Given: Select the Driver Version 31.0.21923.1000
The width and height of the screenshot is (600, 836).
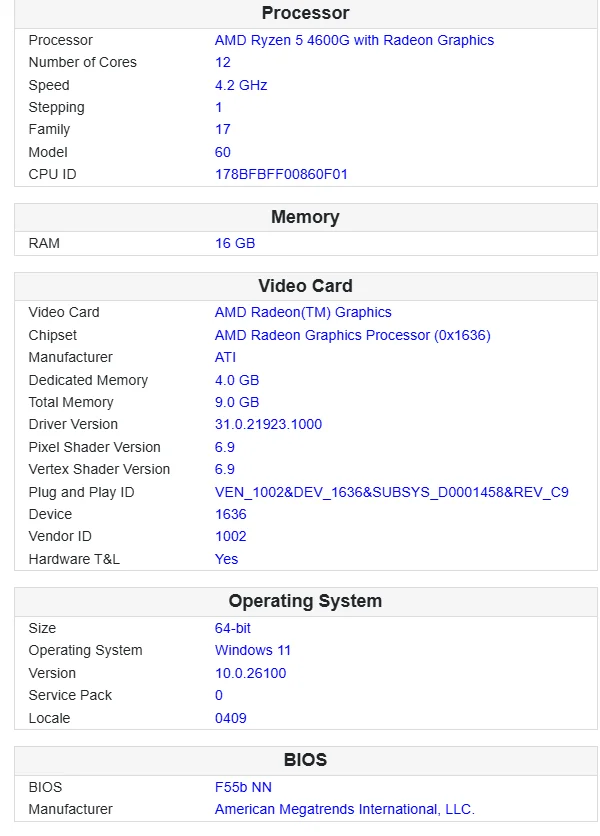Looking at the screenshot, I should [x=268, y=424].
